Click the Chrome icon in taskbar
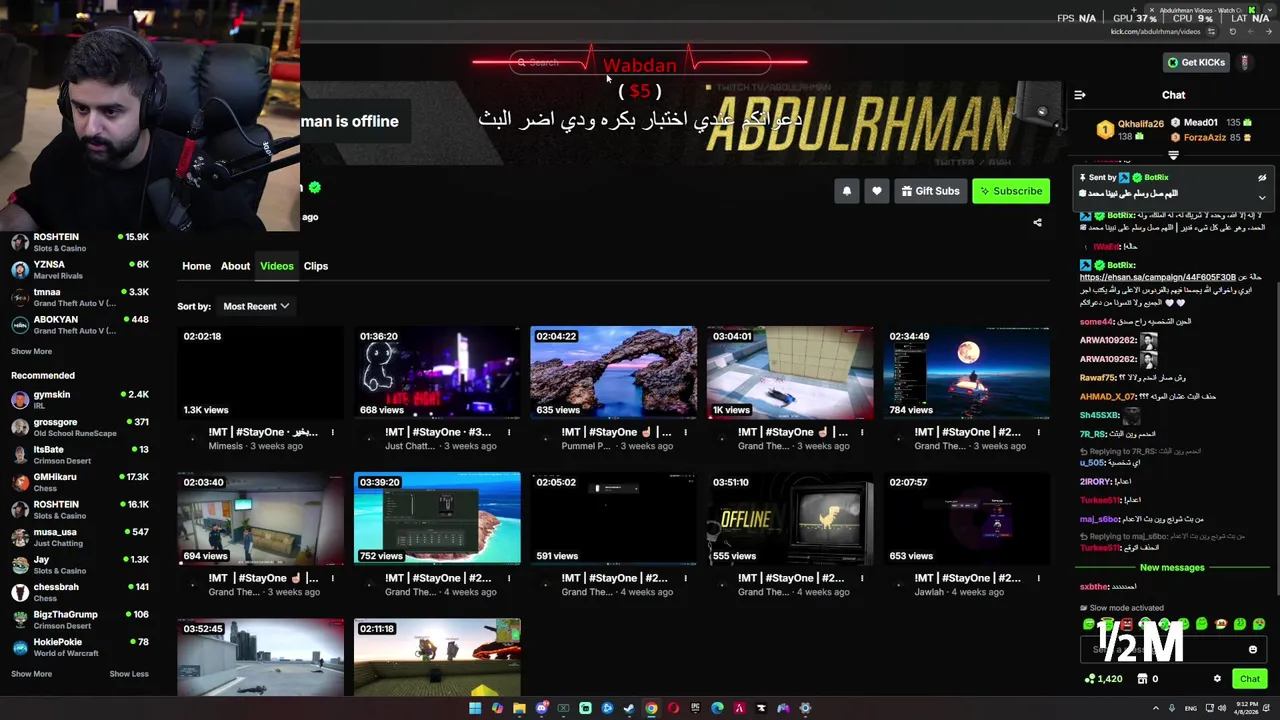Viewport: 1280px width, 720px height. pyautogui.click(x=651, y=708)
